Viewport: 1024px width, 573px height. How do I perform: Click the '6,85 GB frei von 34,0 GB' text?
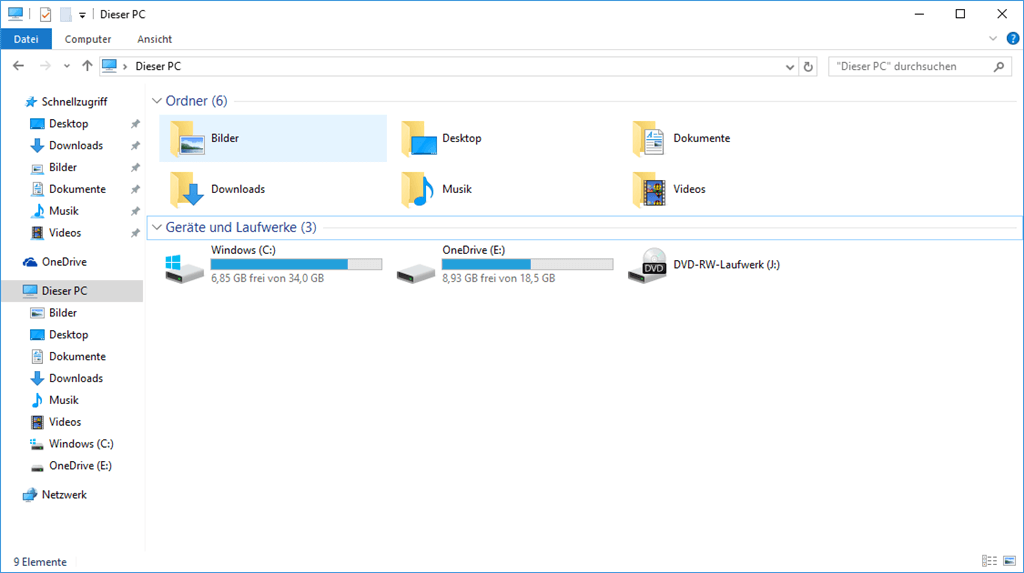(x=267, y=278)
